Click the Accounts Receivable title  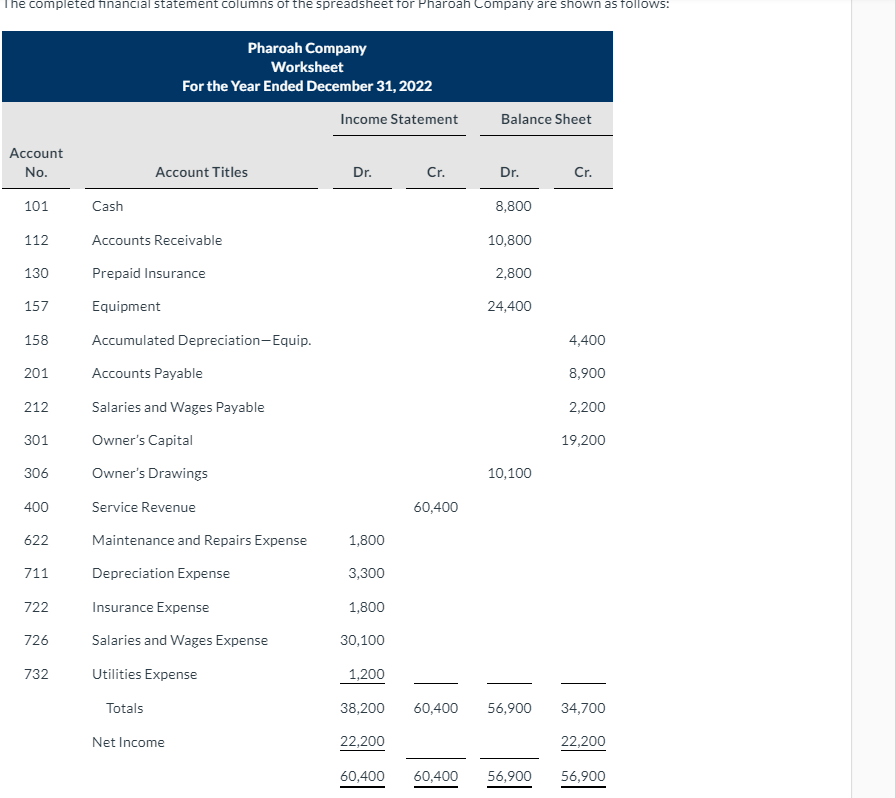coord(156,239)
